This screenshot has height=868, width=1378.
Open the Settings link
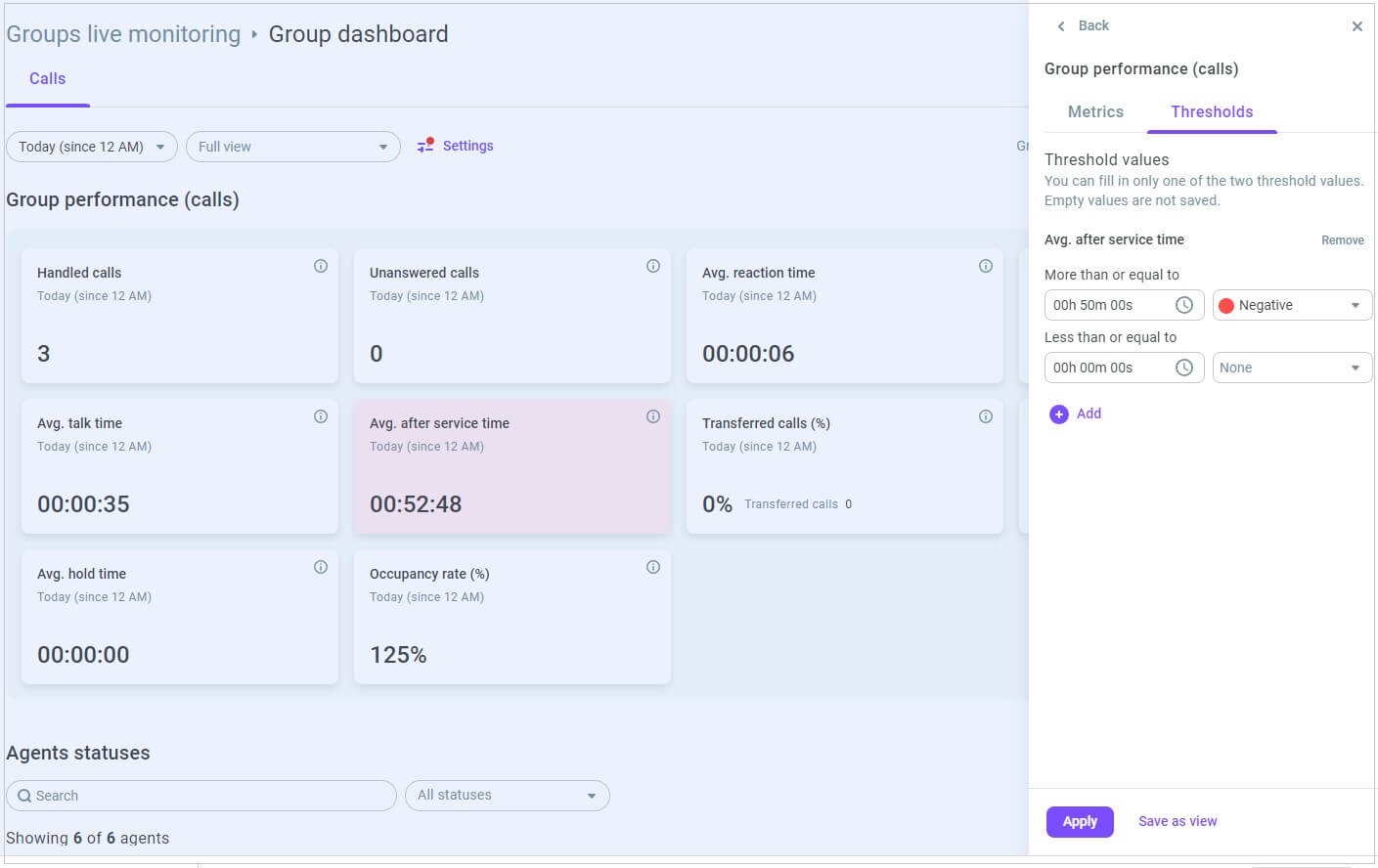click(x=467, y=146)
